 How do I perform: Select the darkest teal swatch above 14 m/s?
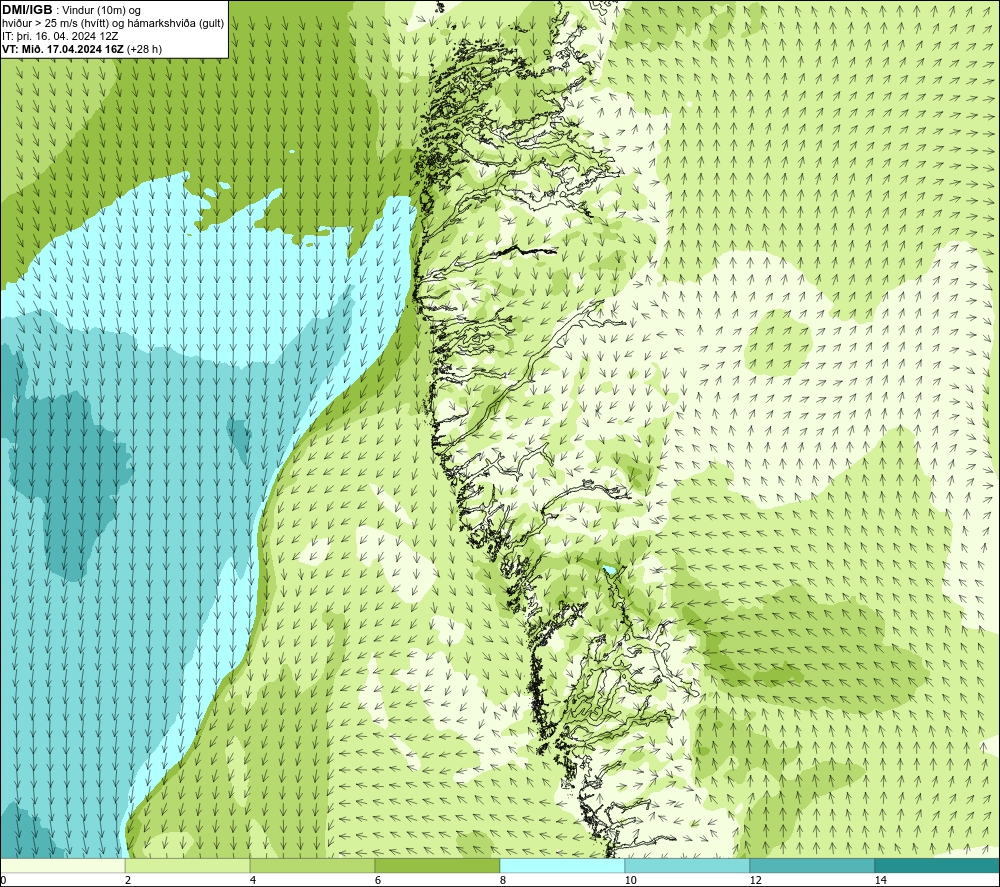(938, 865)
